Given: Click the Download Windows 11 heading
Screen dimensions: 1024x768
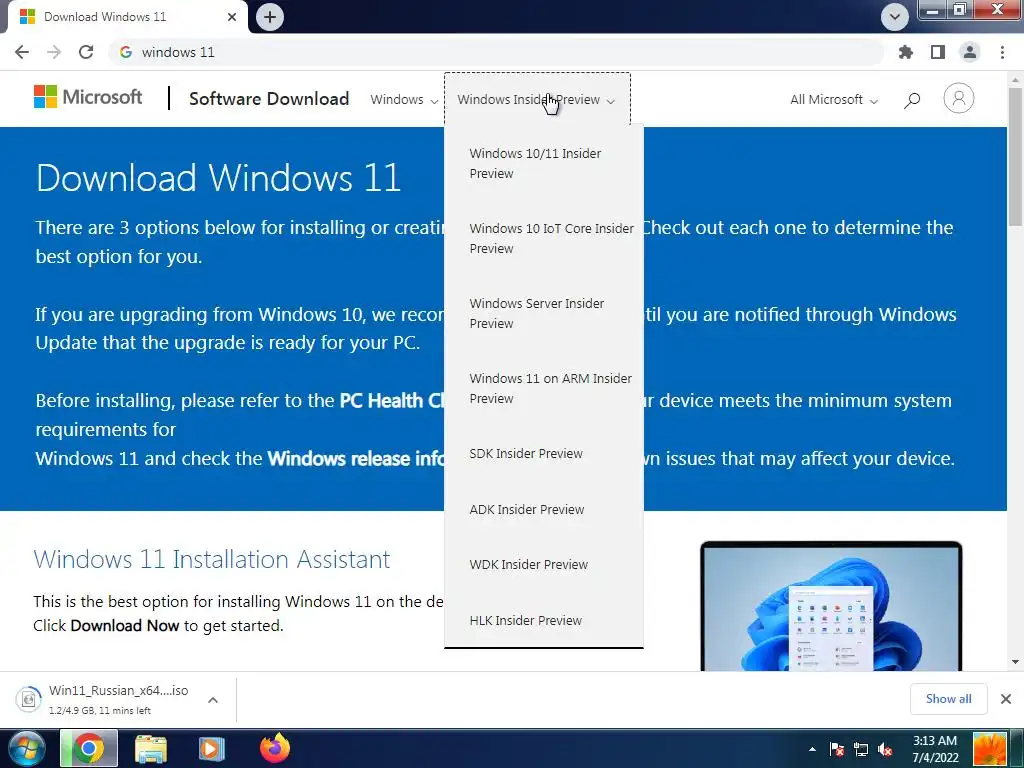Looking at the screenshot, I should tap(218, 178).
